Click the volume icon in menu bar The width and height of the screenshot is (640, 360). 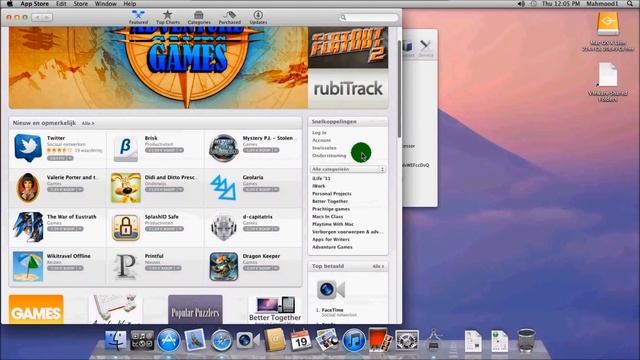[521, 4]
